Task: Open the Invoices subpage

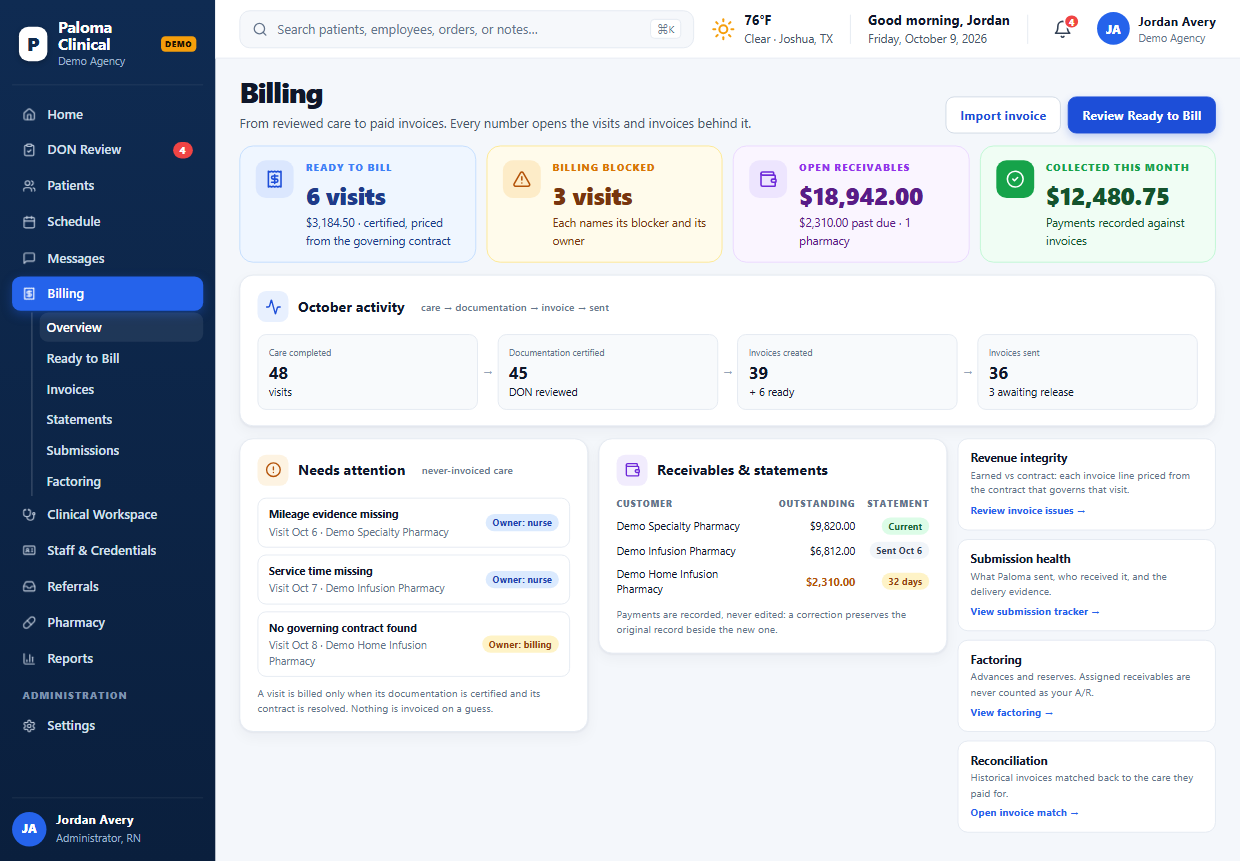Action: pos(121,390)
